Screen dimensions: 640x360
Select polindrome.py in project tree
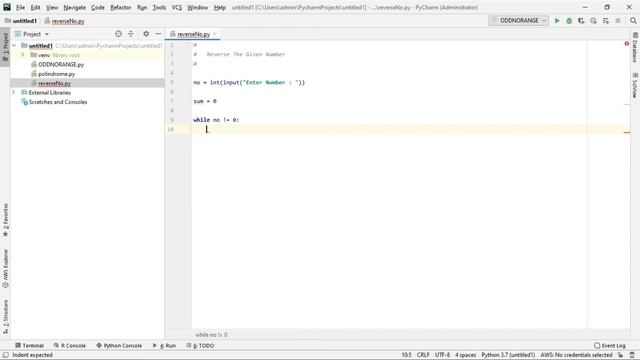[x=56, y=74]
